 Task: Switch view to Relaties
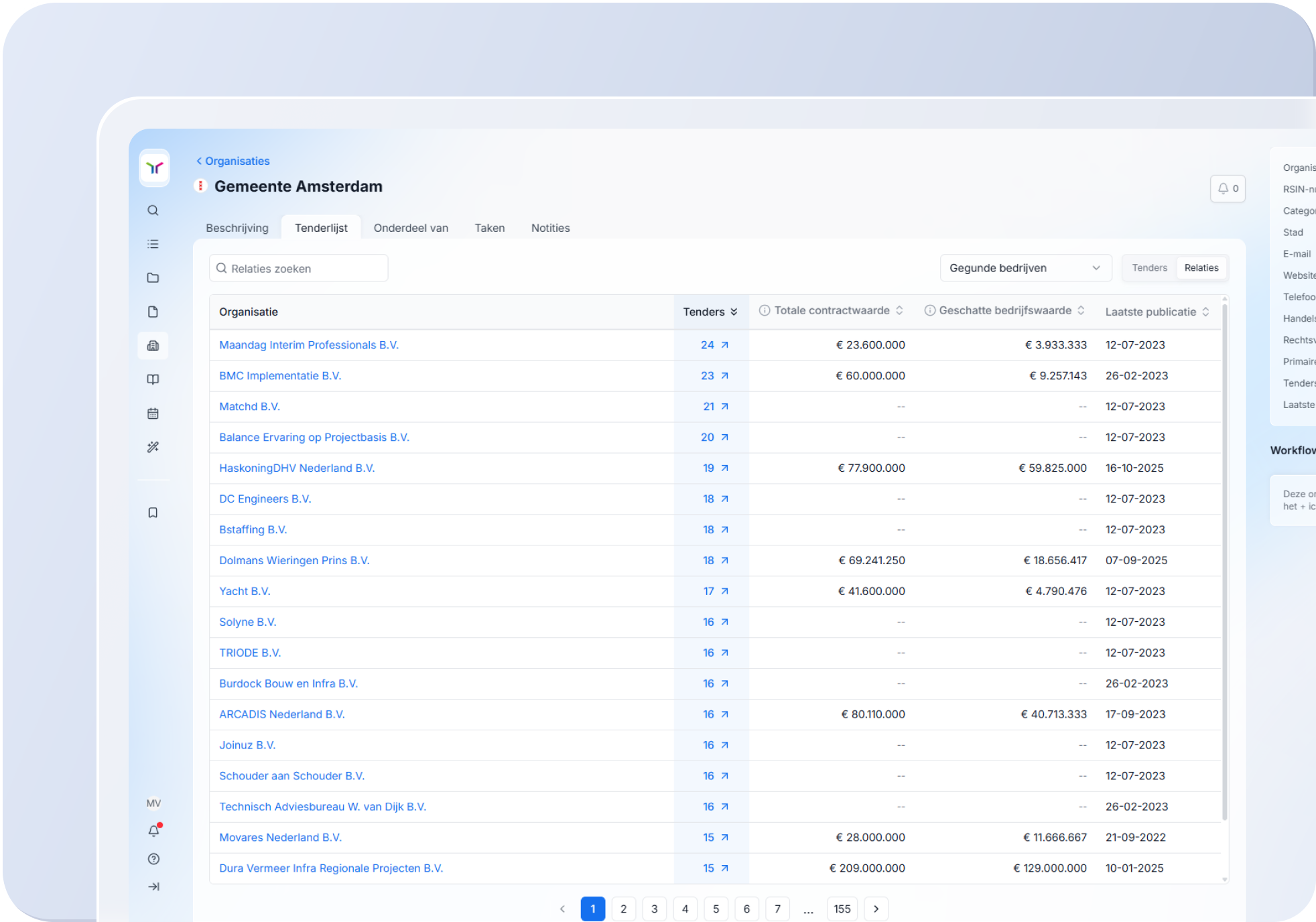click(1201, 268)
